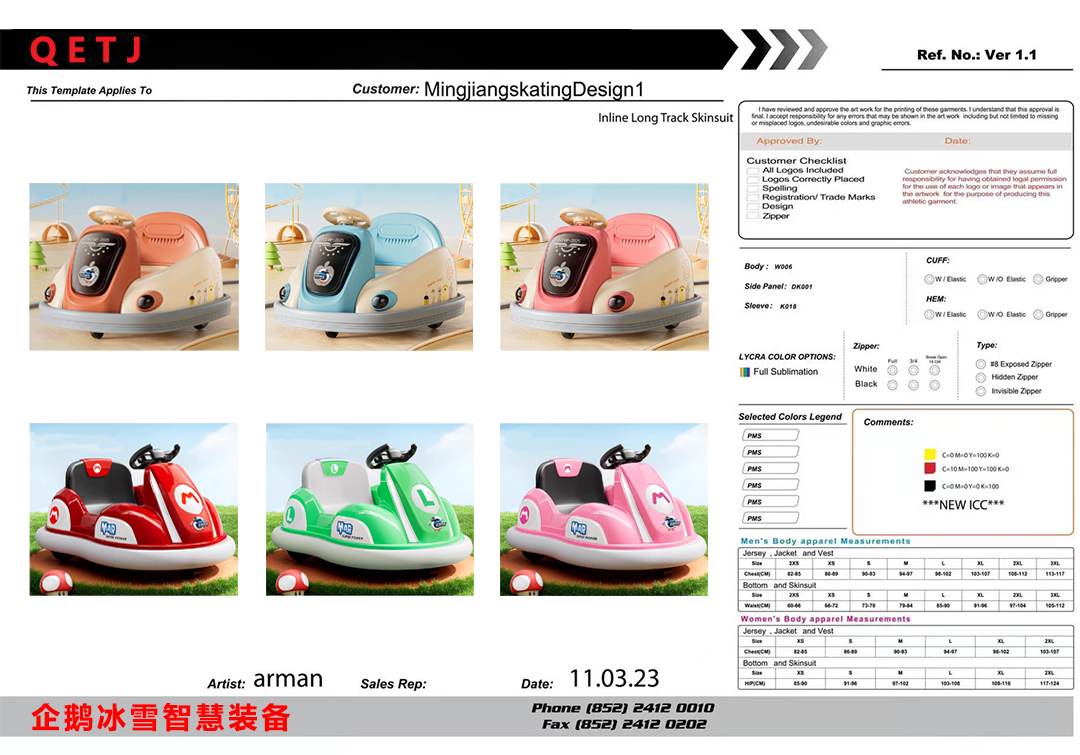Select White zipper 3/4 length option
This screenshot has height=755, width=1080.
coord(913,371)
